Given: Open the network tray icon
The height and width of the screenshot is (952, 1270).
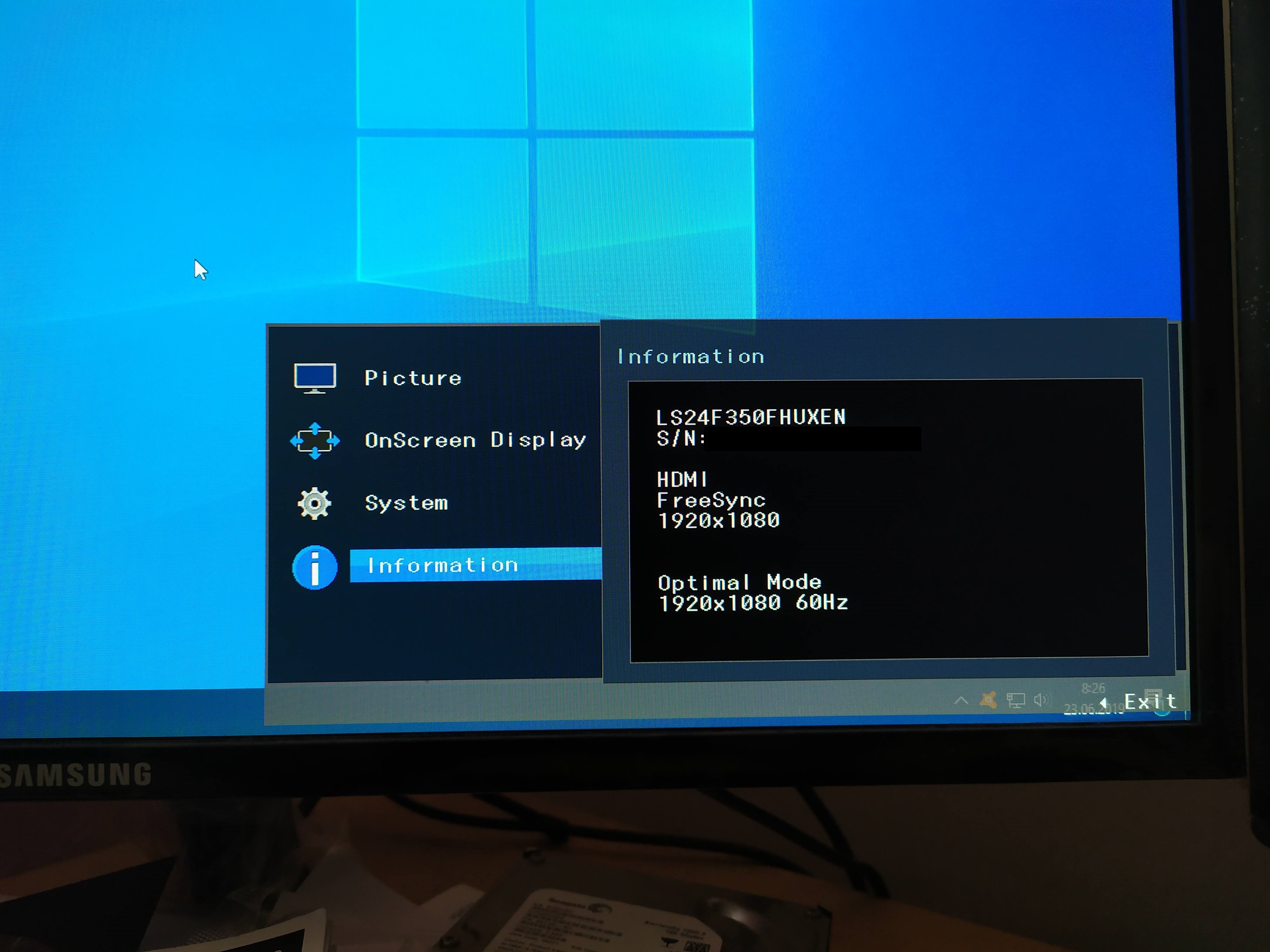Looking at the screenshot, I should point(1015,701).
